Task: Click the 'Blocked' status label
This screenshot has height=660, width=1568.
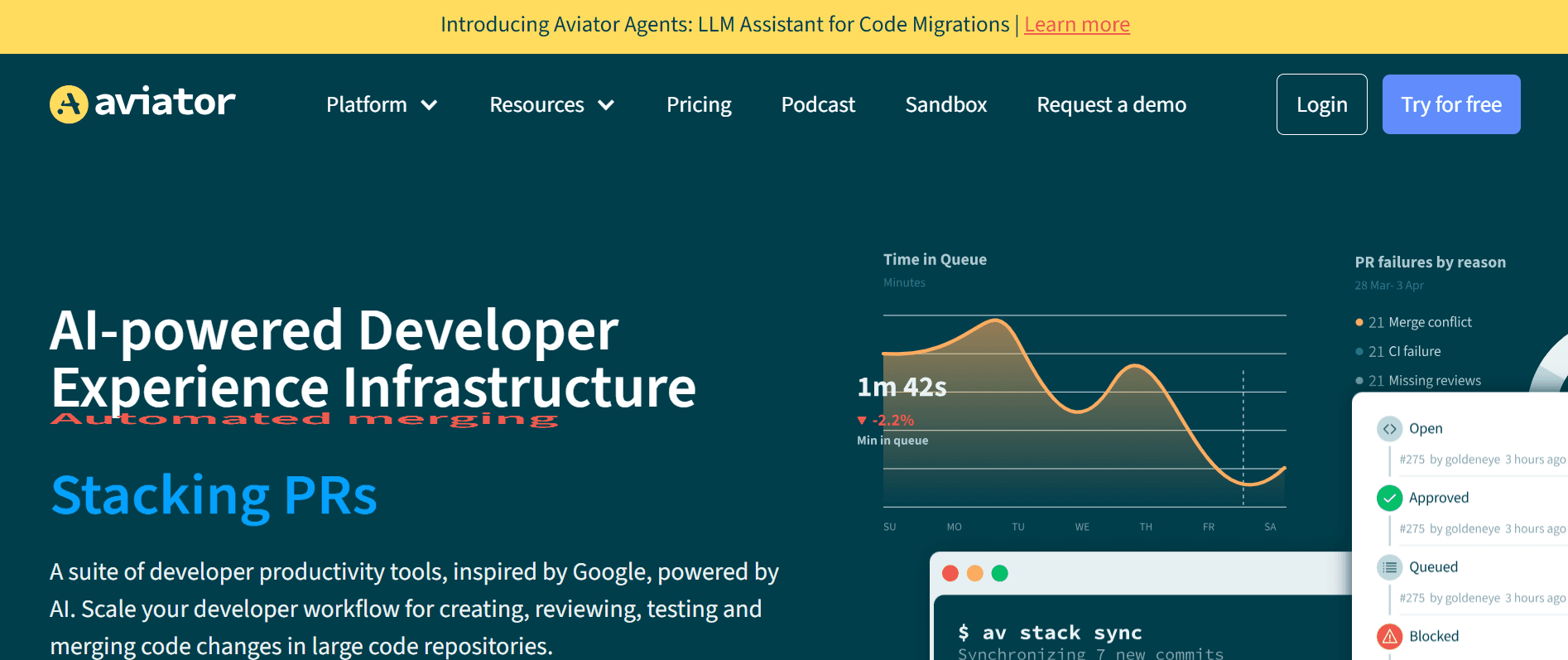Action: pos(1434,636)
